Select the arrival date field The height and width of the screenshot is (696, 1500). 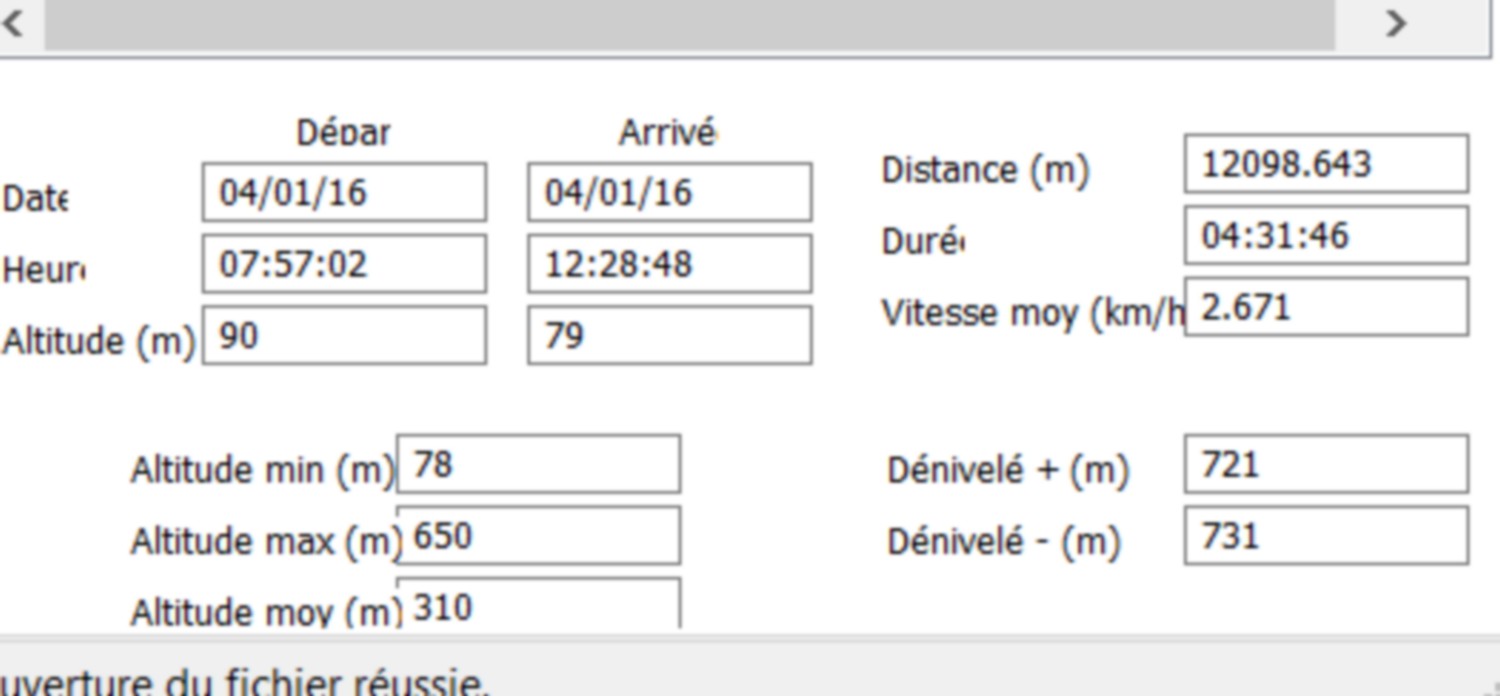pyautogui.click(x=670, y=192)
